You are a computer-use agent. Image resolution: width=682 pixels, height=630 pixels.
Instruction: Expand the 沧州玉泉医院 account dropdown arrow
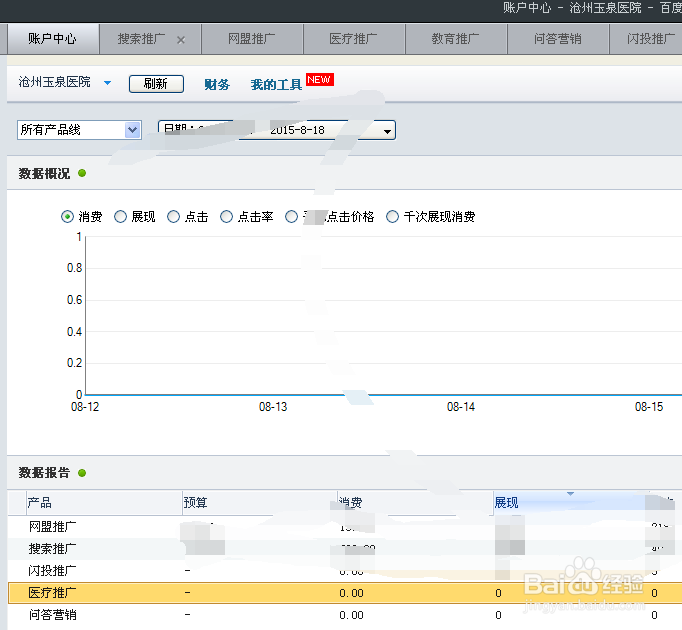coord(107,83)
